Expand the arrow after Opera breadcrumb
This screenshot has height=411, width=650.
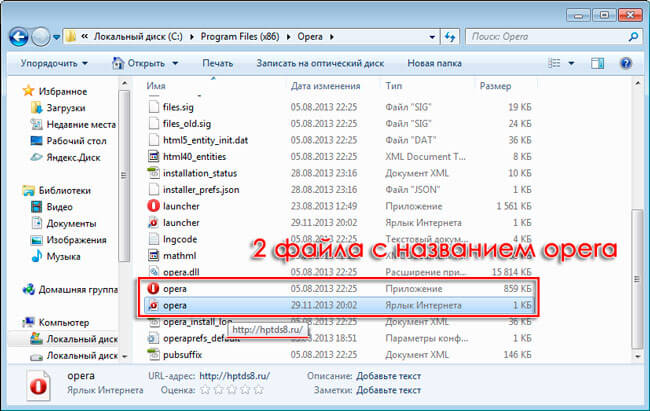click(332, 37)
